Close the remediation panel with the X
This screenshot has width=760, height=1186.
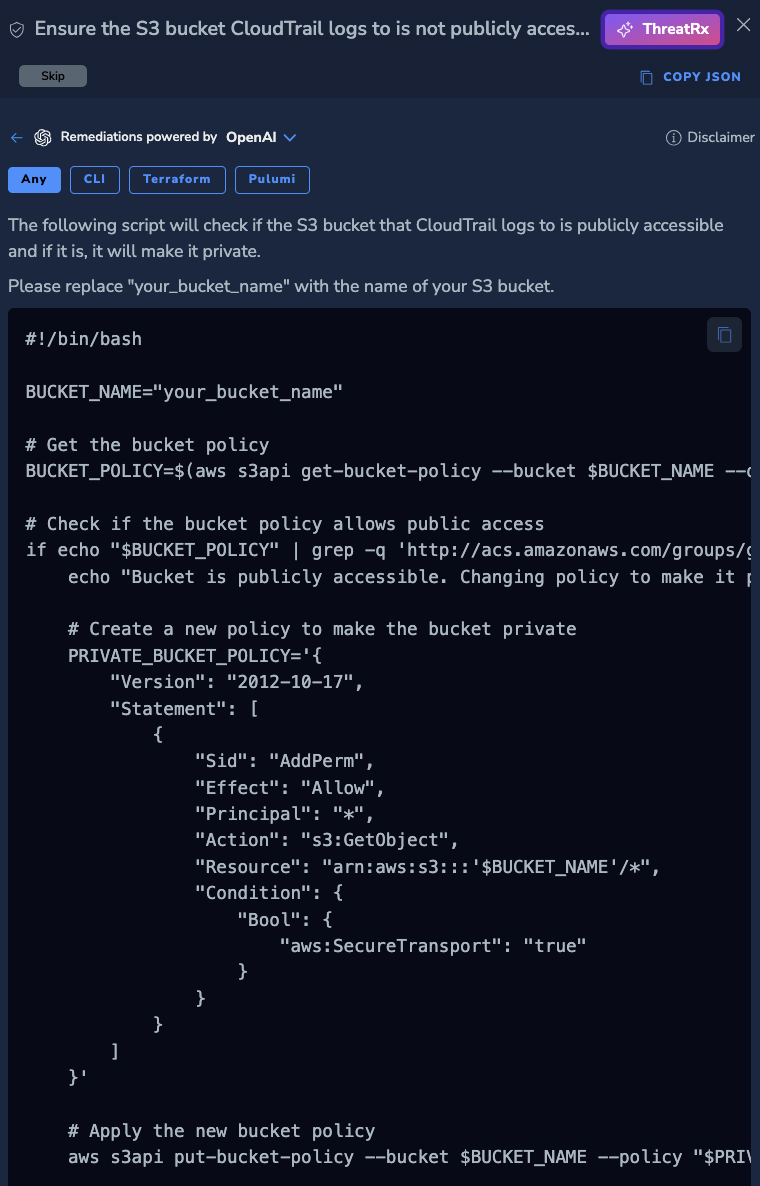coord(743,26)
